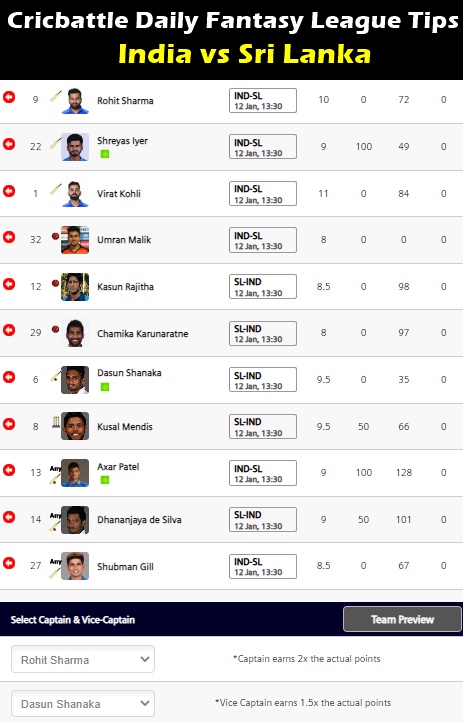Click the green status square under Axar Patel
Viewport: 463px width, 723px height.
pos(105,480)
